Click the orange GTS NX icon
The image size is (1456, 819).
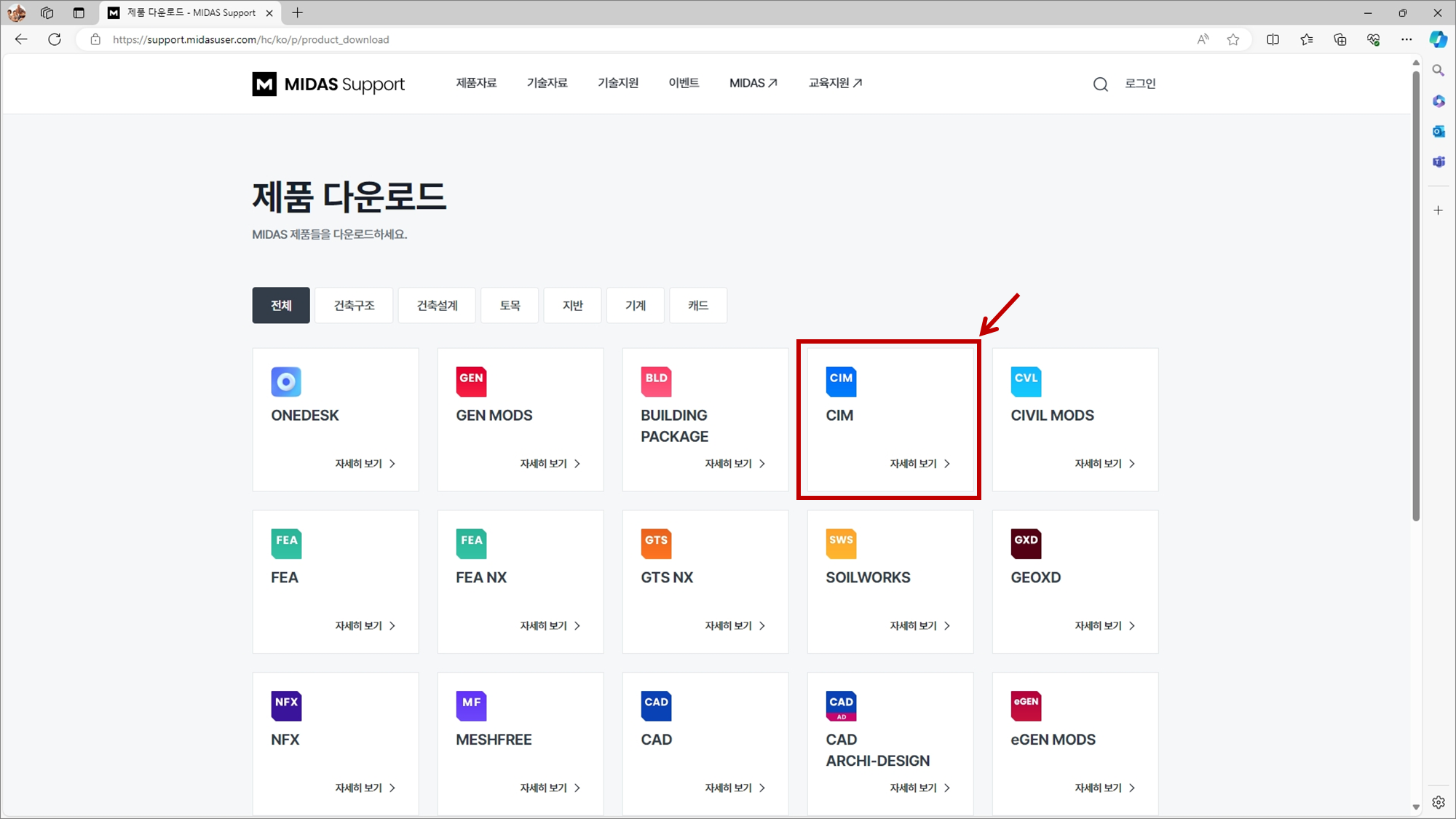[x=656, y=544]
